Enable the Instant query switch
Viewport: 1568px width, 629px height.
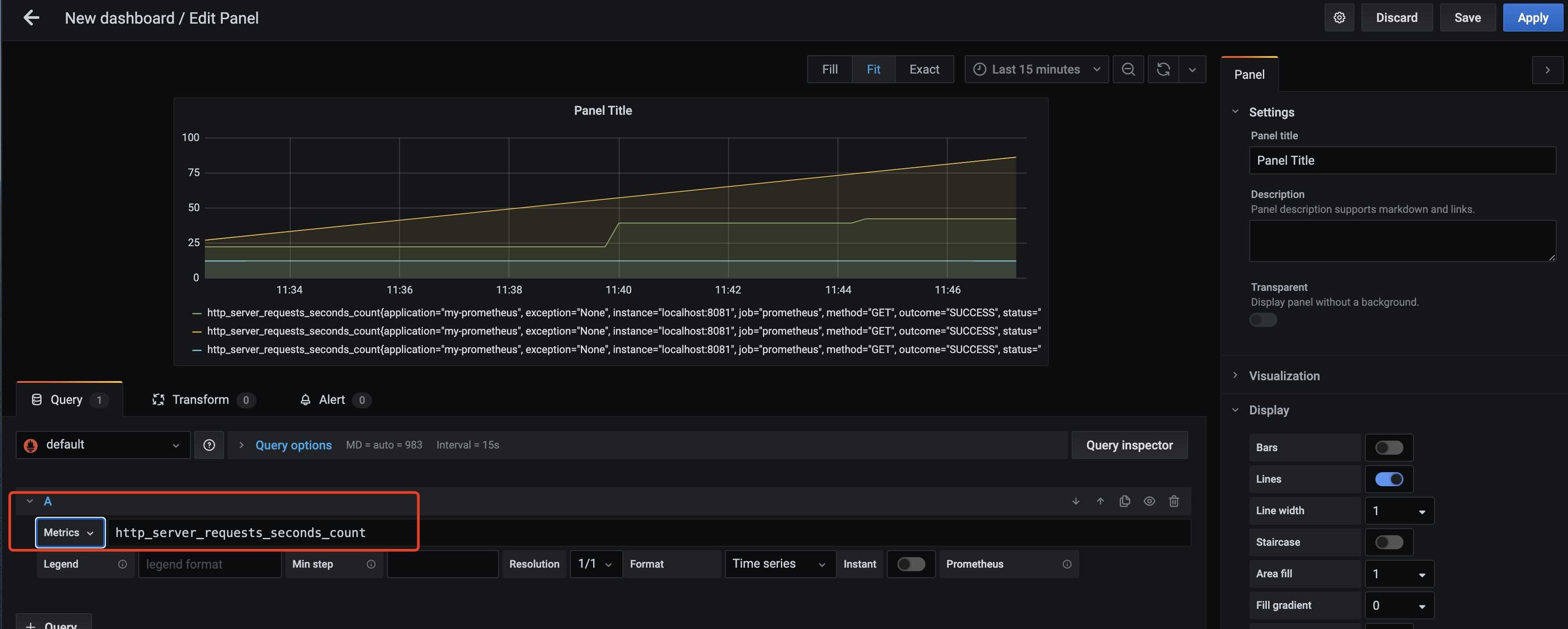pyautogui.click(x=911, y=564)
